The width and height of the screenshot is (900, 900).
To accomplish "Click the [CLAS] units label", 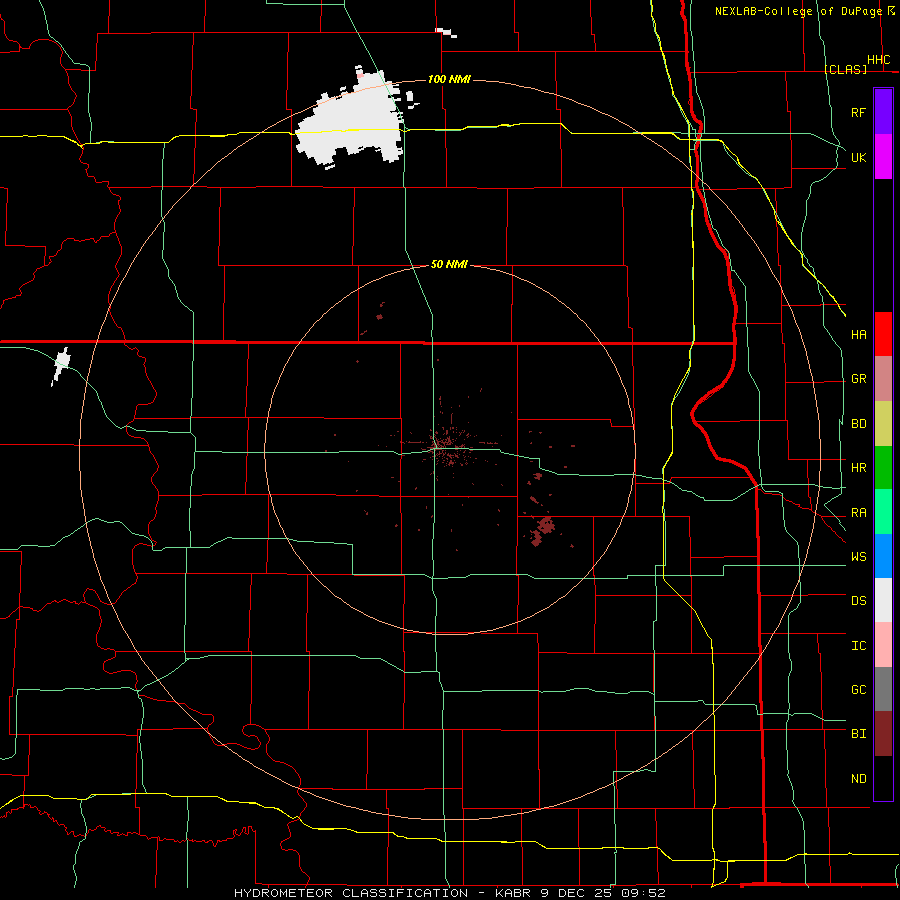I will pos(845,69).
